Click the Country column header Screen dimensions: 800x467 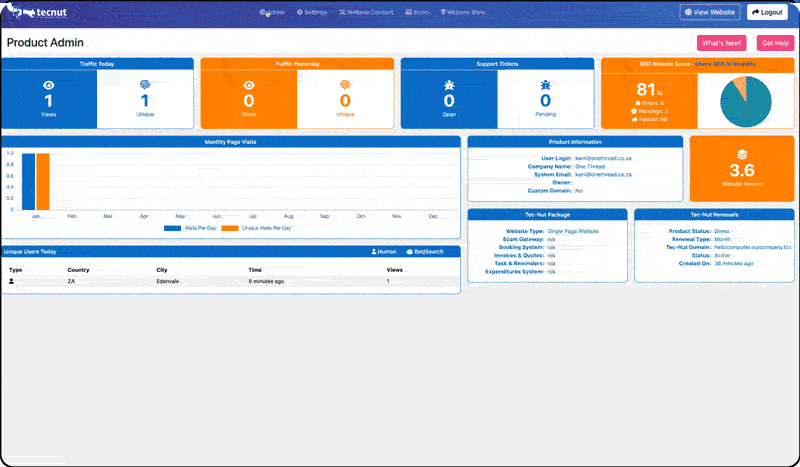(x=78, y=270)
